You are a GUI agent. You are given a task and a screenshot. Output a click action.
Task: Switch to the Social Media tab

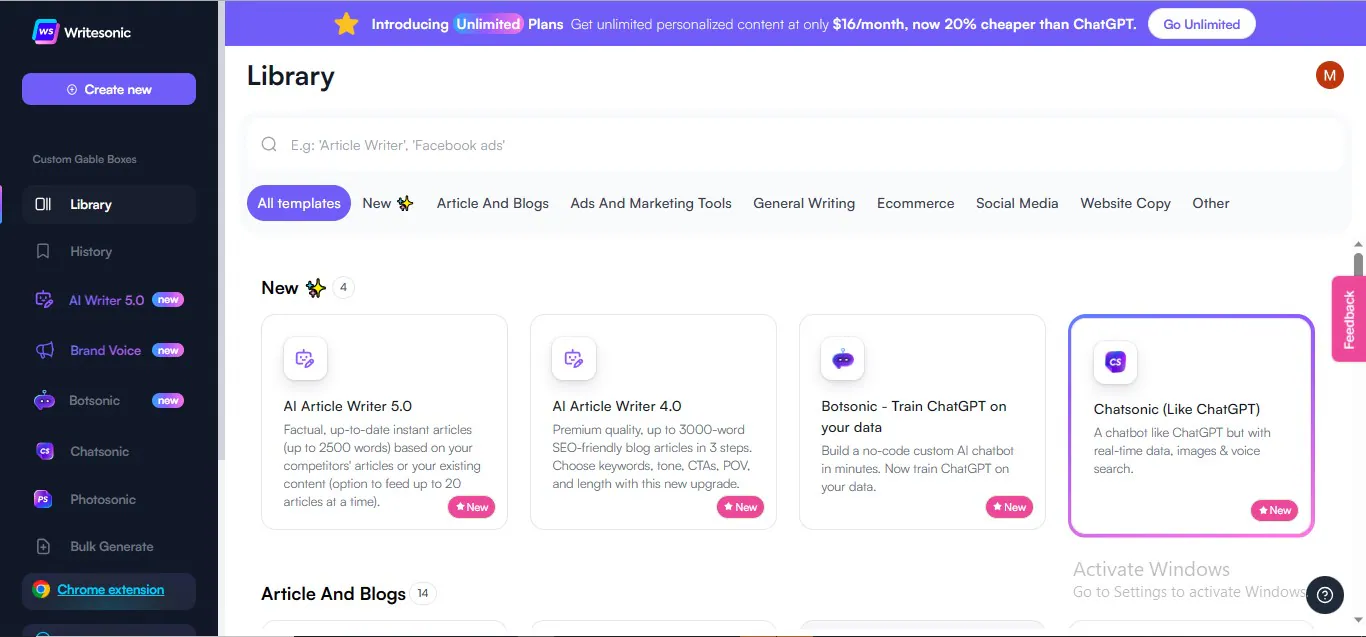1017,203
